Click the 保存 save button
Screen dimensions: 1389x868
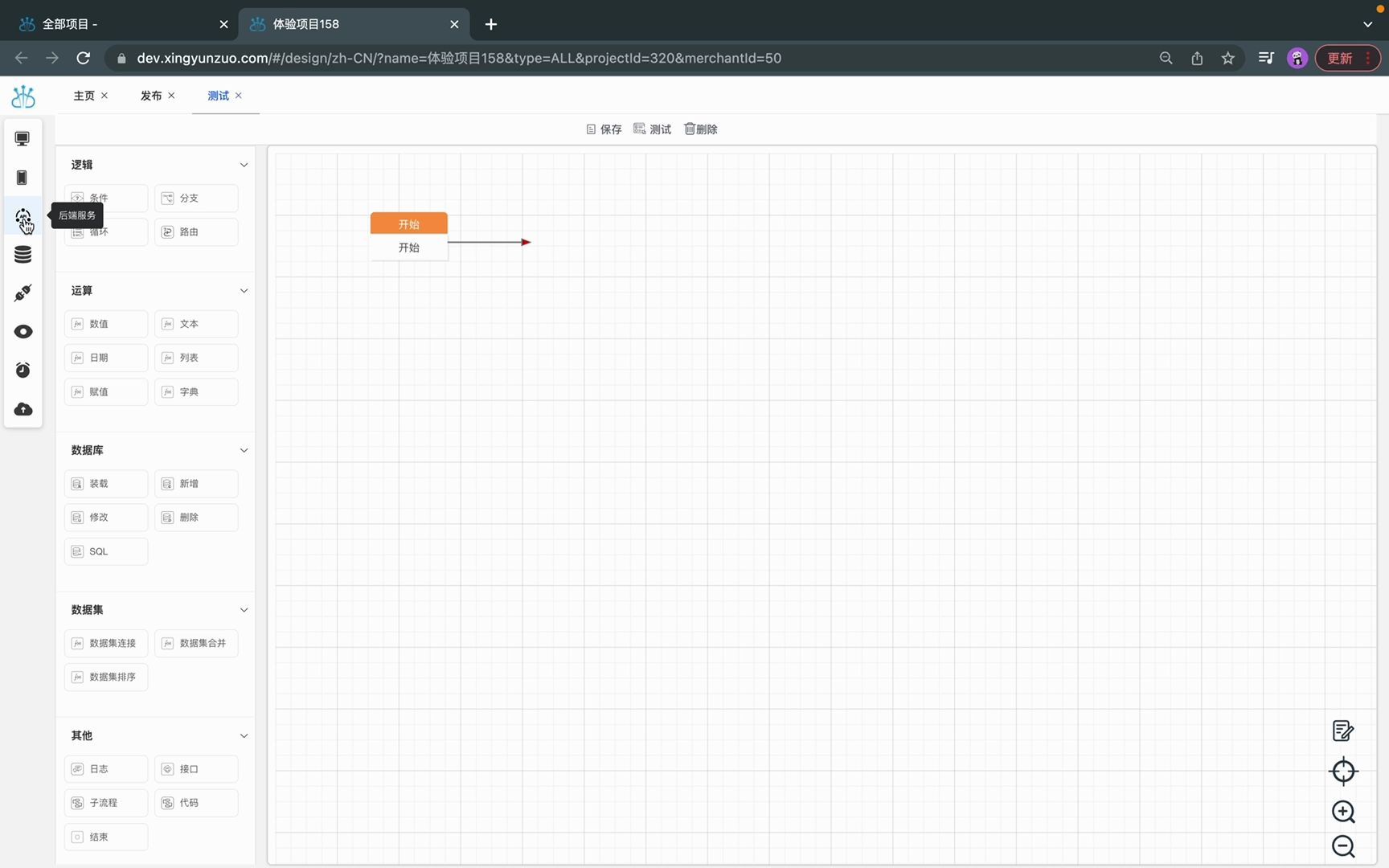(604, 129)
